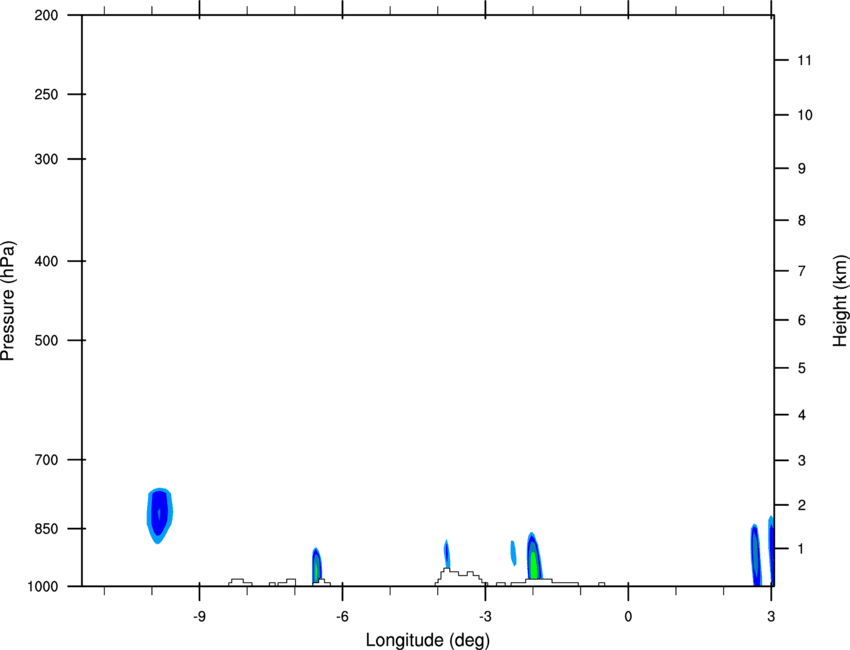The height and width of the screenshot is (650, 850).
Task: Click the -6 longitude tick label
Action: tap(342, 616)
